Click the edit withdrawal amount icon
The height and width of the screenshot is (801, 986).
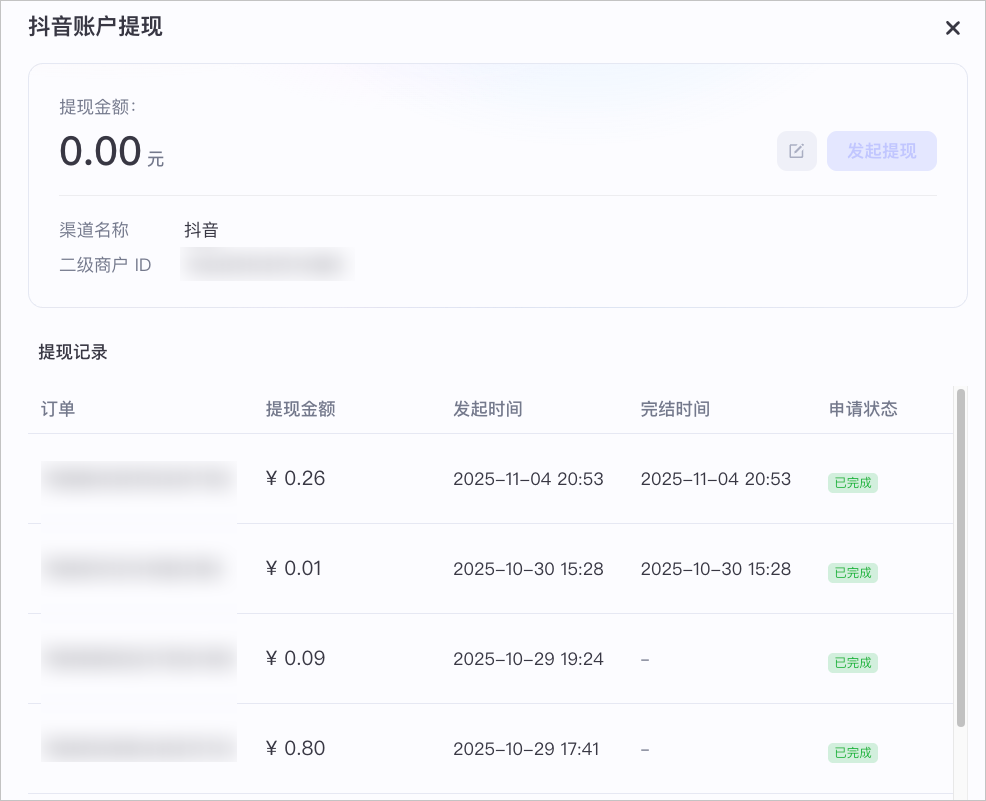(x=797, y=151)
